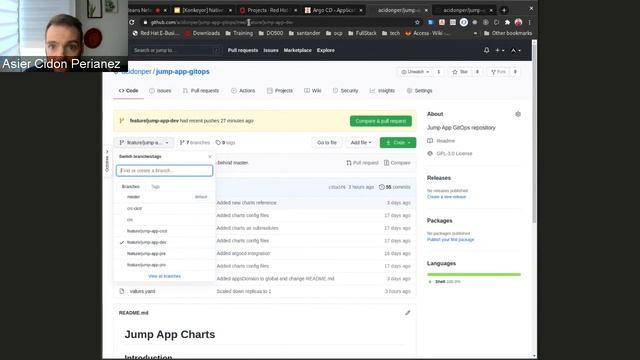640x360 pixels.
Task: Focus the GitHub Search or jump to field
Action: coord(176,50)
